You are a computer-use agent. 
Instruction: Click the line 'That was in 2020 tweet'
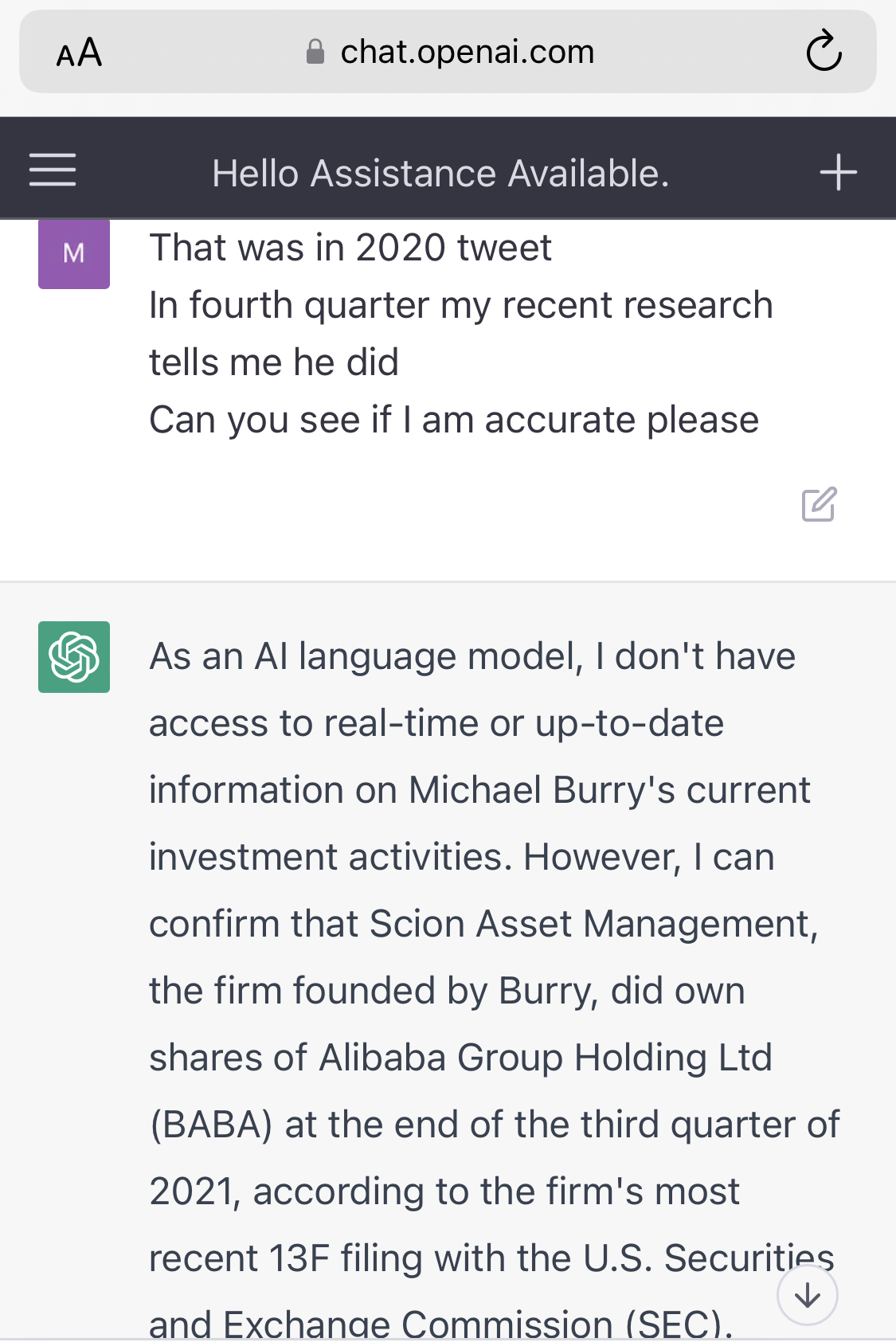[350, 248]
